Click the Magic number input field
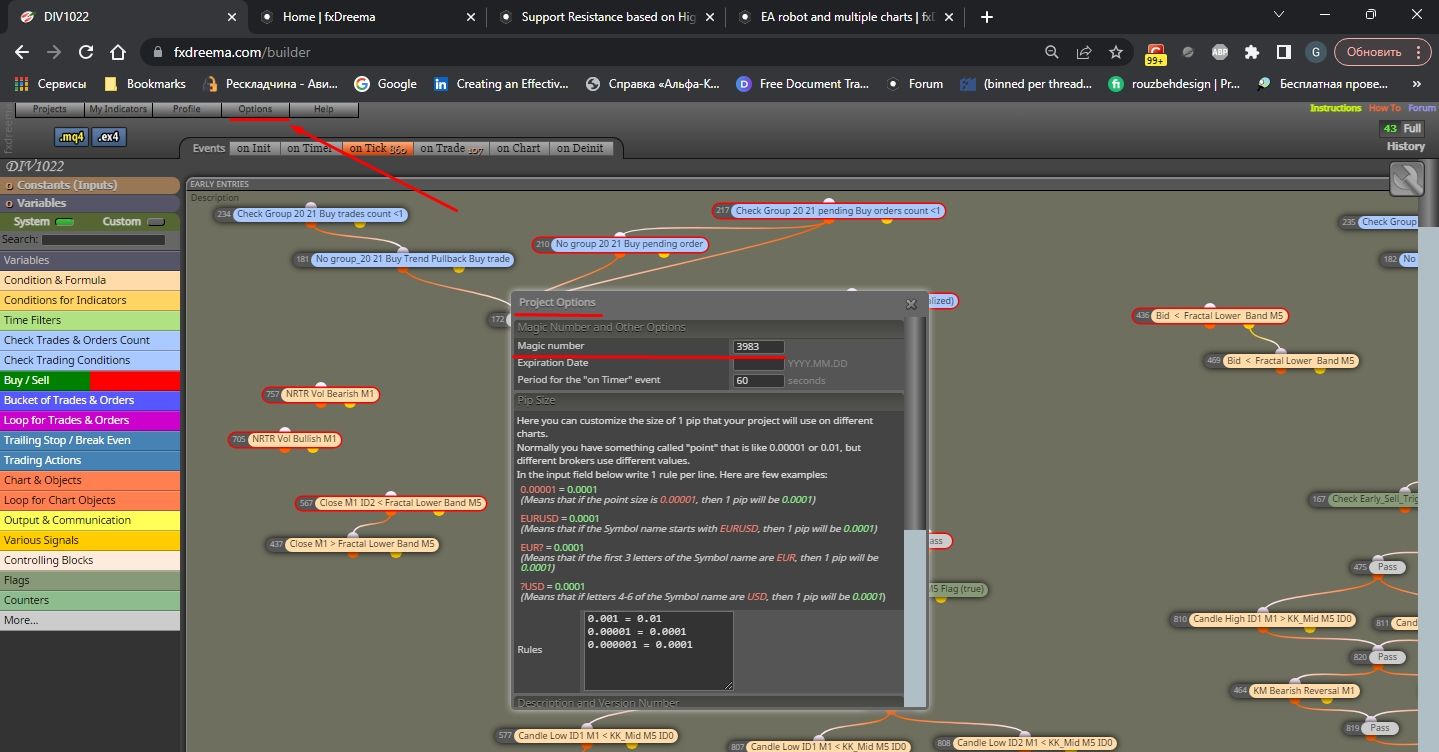The width and height of the screenshot is (1439, 752). (758, 346)
